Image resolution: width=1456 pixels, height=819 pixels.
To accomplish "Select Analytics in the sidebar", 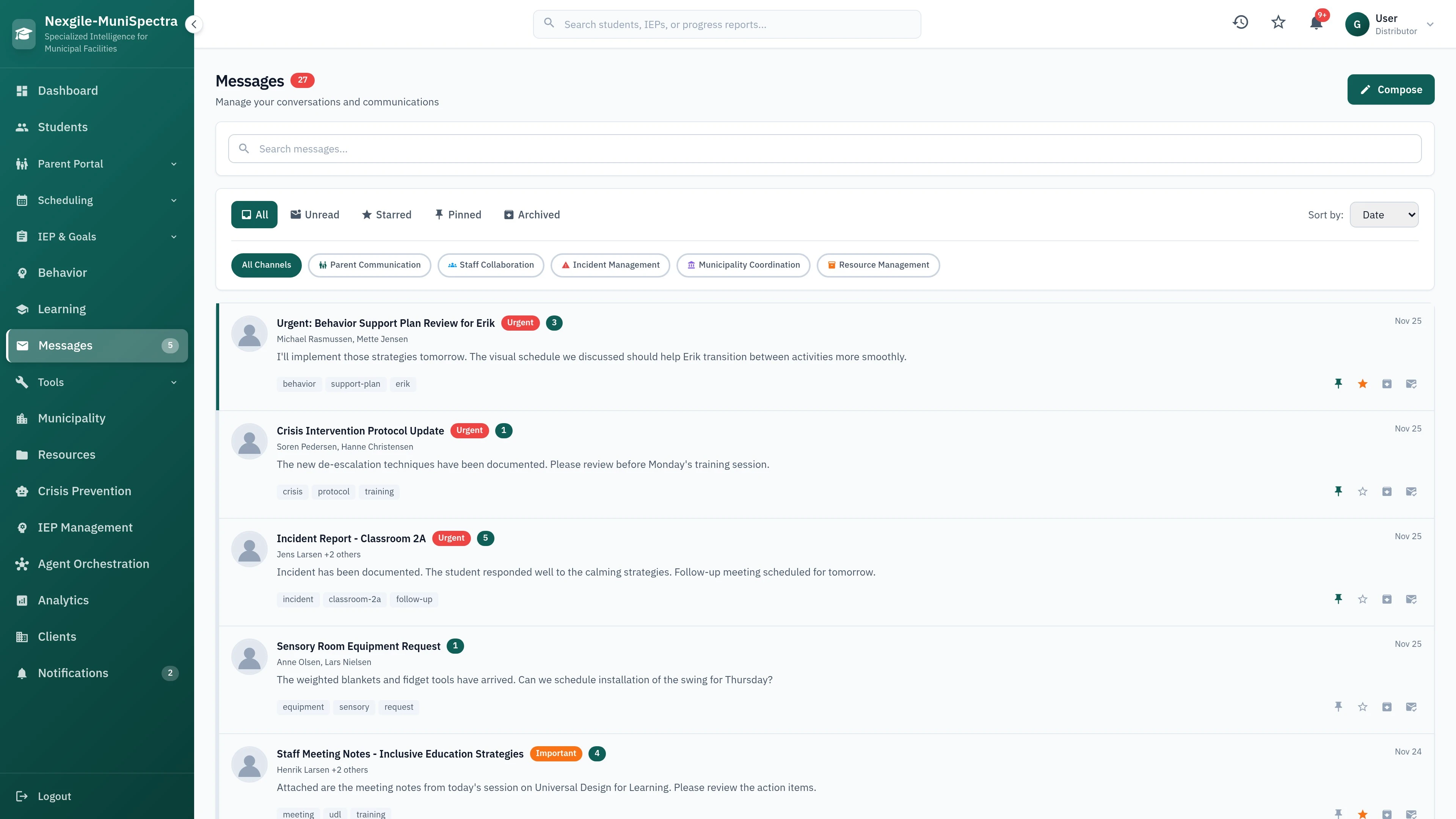I will pos(63,600).
